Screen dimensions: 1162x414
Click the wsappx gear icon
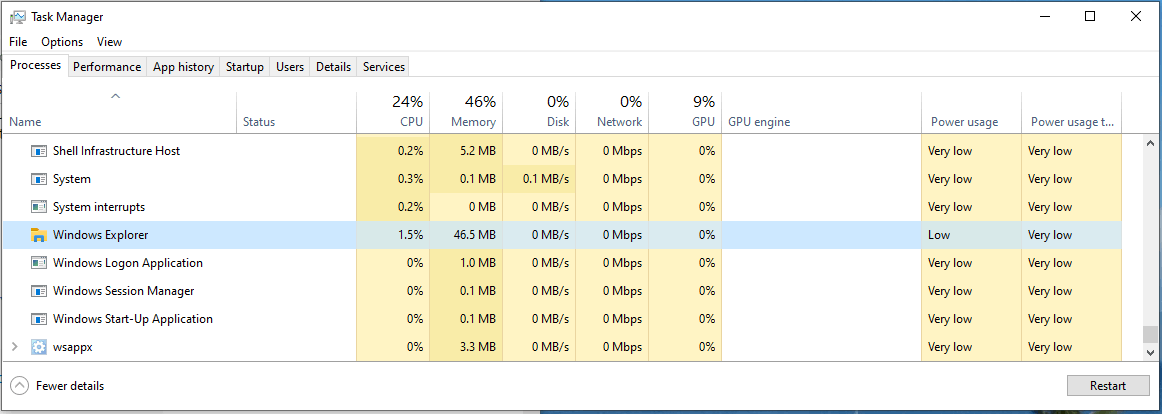(x=39, y=347)
